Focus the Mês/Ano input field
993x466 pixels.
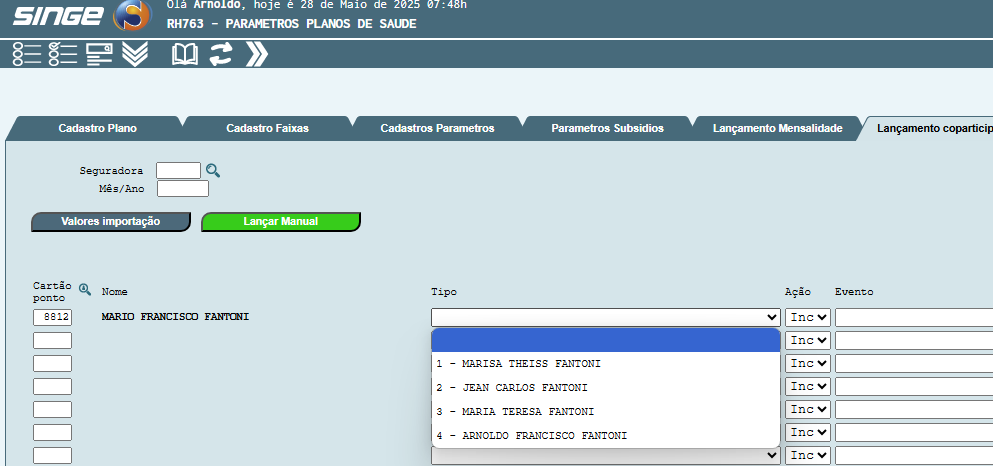183,188
